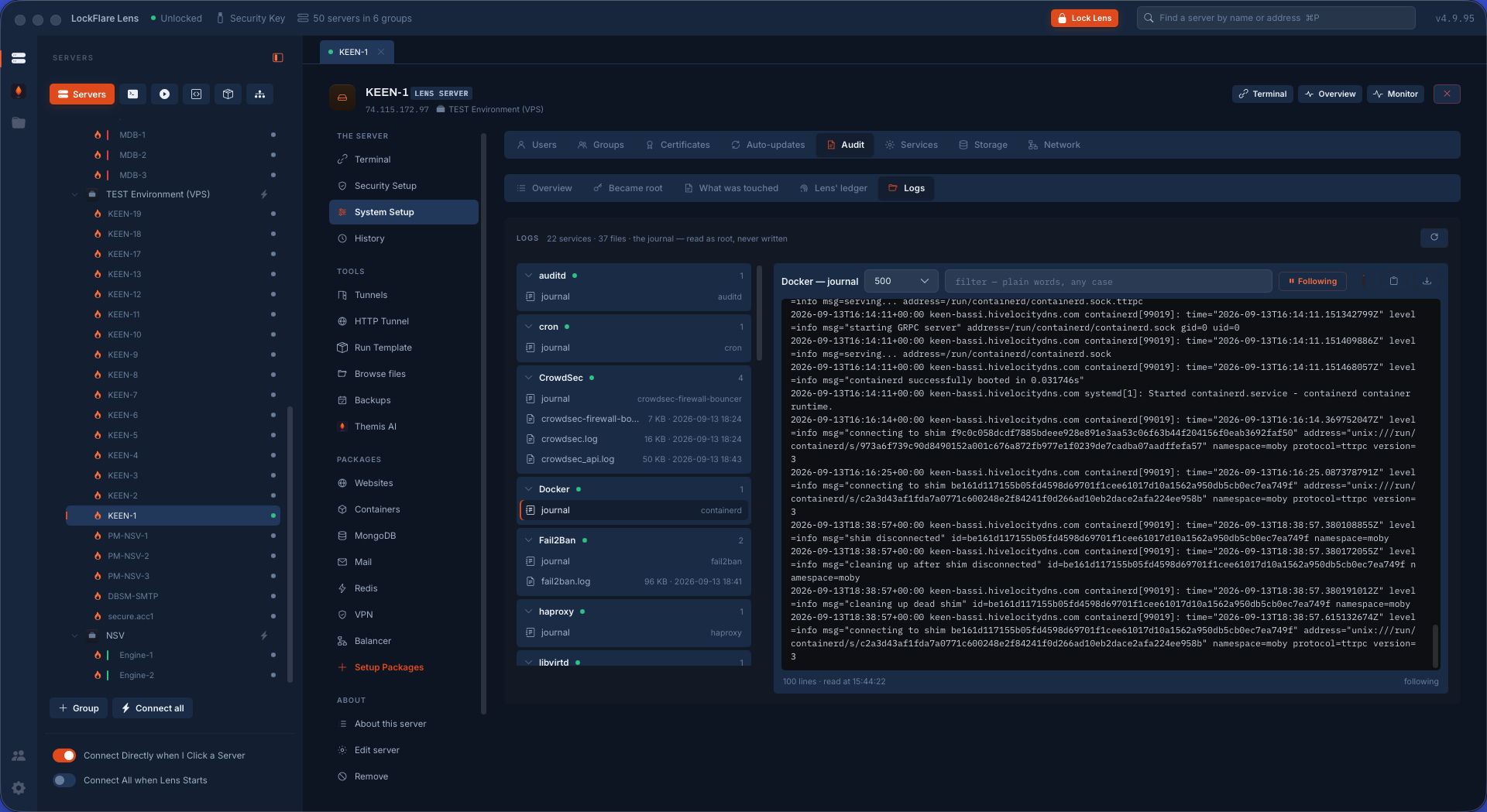The width and height of the screenshot is (1487, 812).
Task: Add a new server Group
Action: [x=79, y=708]
